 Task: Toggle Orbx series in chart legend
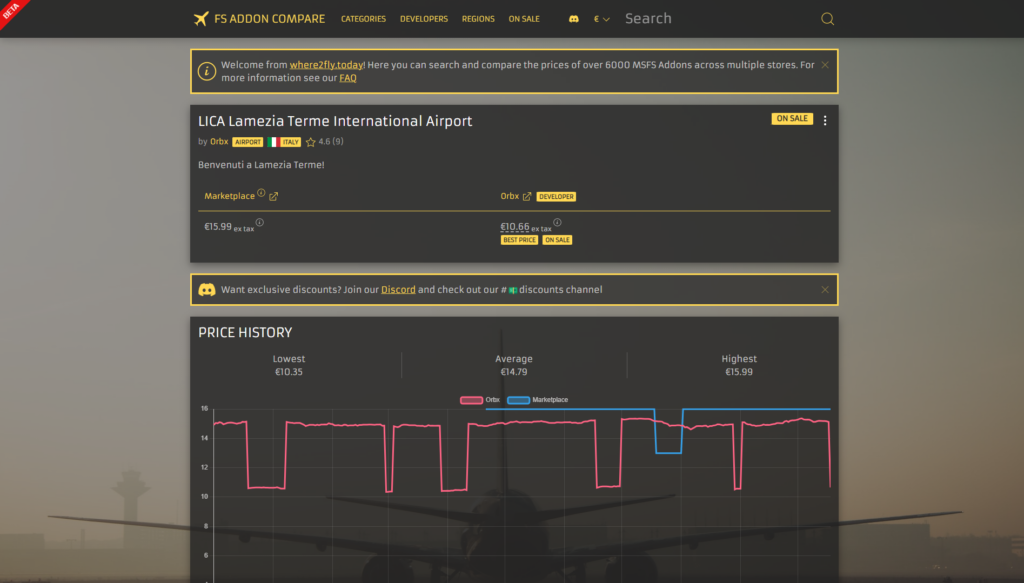point(480,400)
